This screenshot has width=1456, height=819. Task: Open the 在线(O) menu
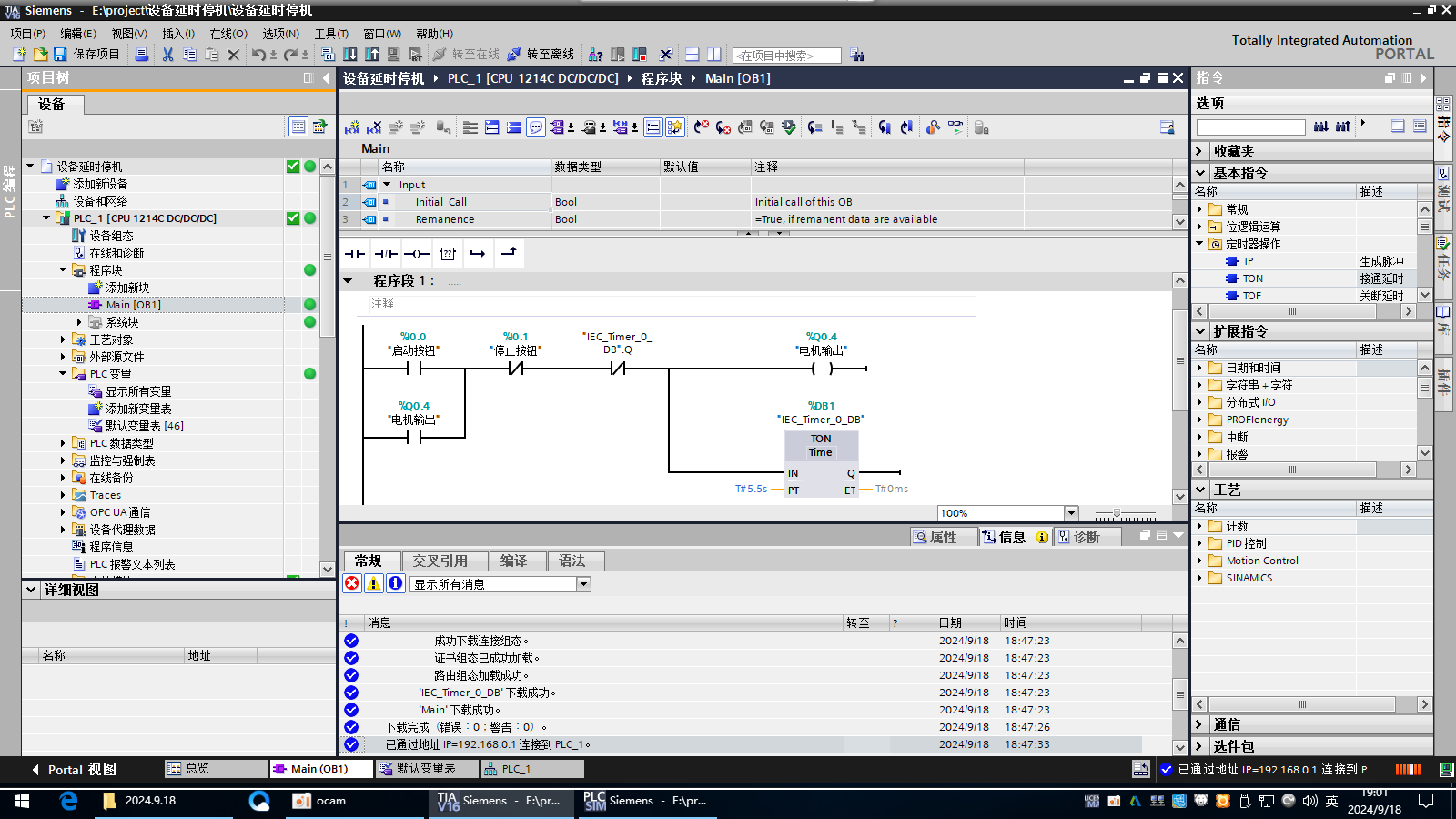pos(228,34)
